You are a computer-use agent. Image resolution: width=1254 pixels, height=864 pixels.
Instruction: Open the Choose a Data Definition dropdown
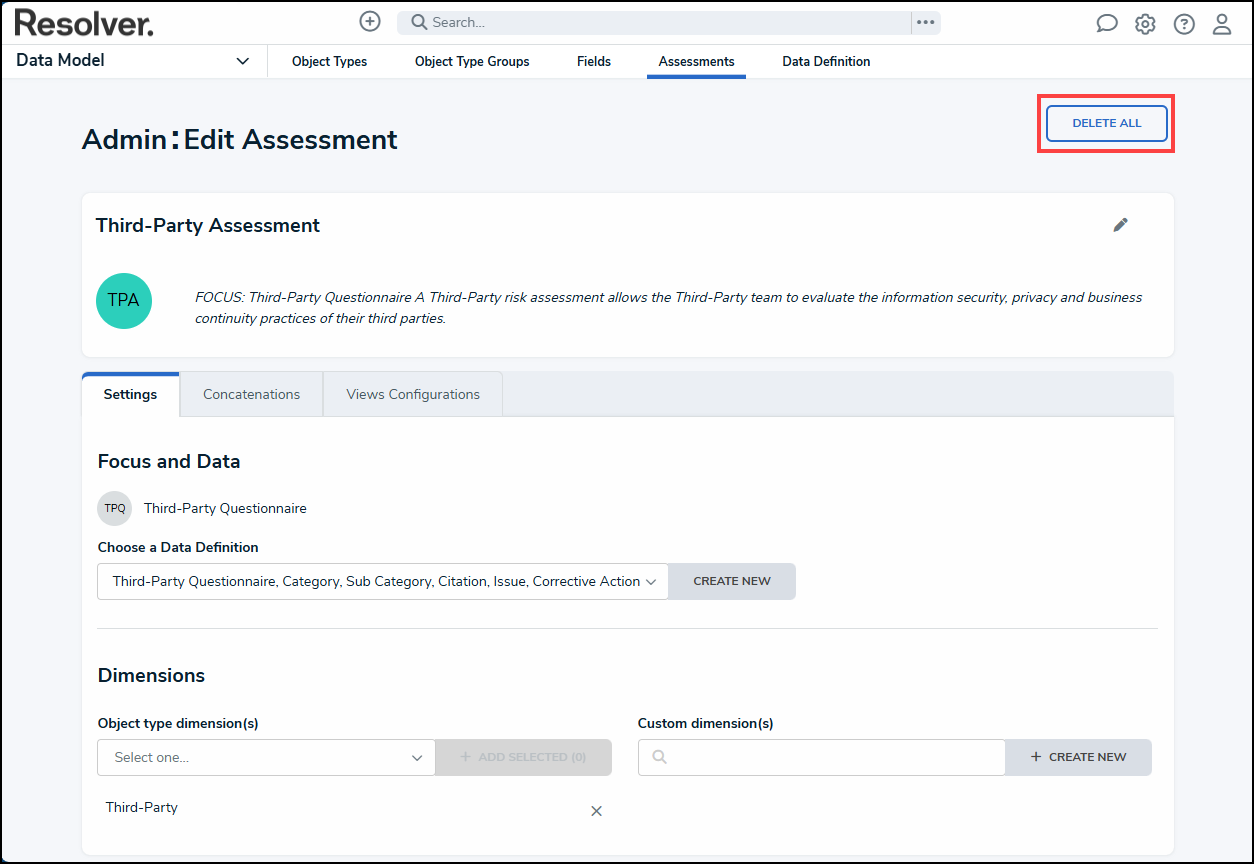(382, 581)
